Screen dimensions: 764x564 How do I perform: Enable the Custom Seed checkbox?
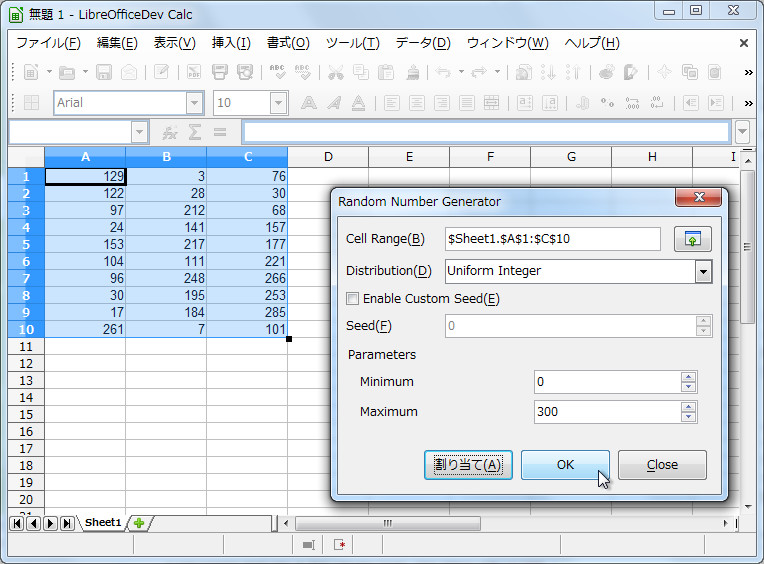pos(352,299)
